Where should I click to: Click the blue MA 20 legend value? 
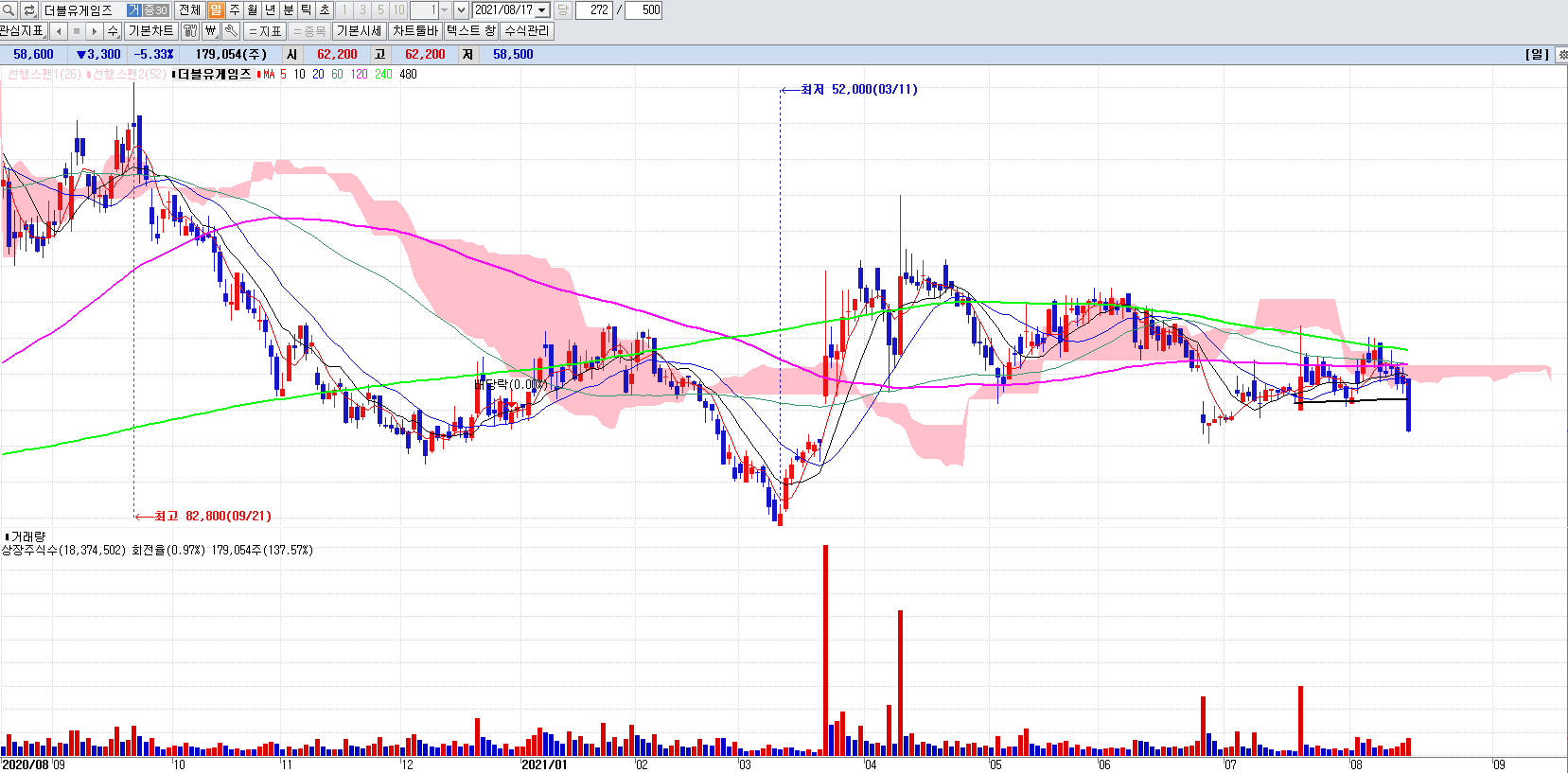click(318, 74)
